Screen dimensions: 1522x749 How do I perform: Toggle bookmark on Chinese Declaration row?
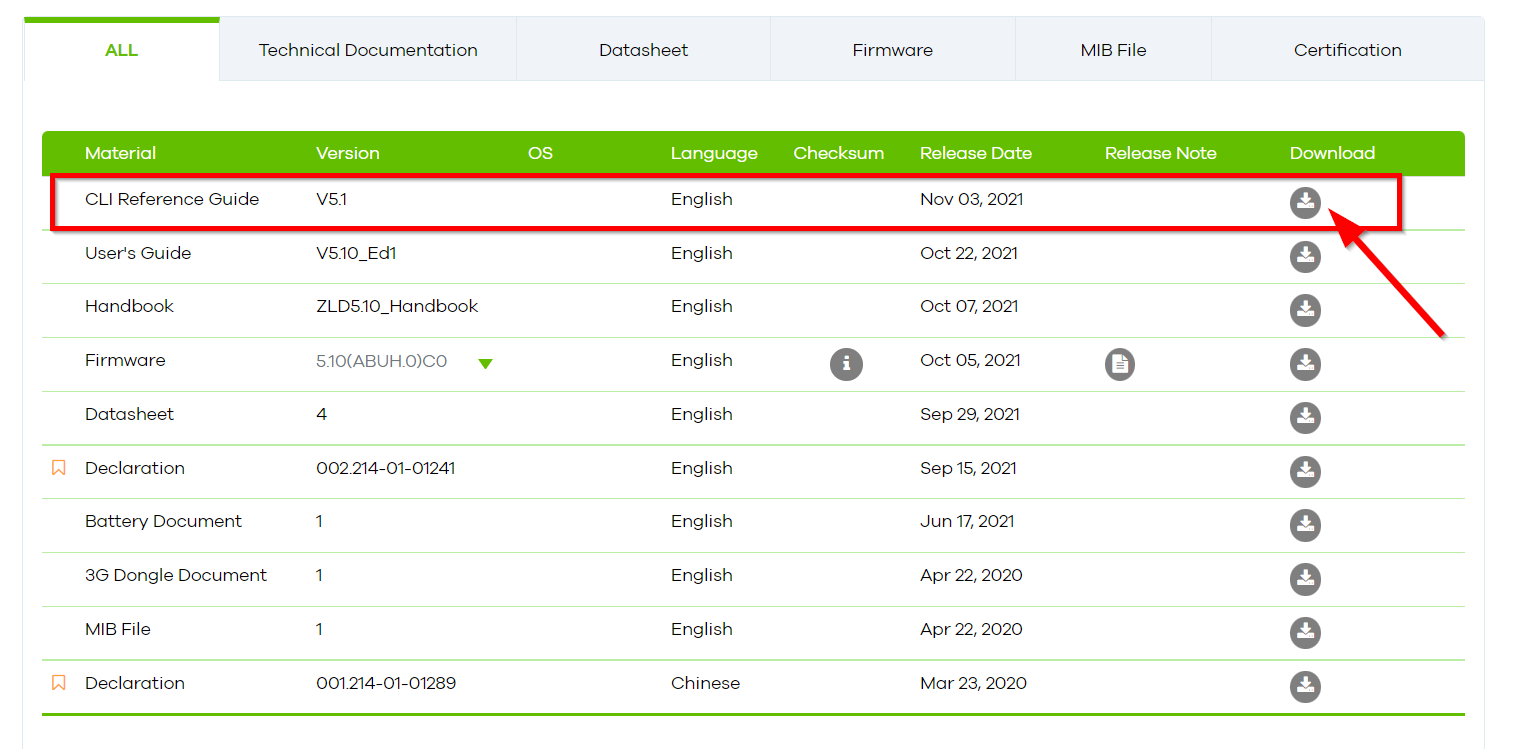click(59, 683)
